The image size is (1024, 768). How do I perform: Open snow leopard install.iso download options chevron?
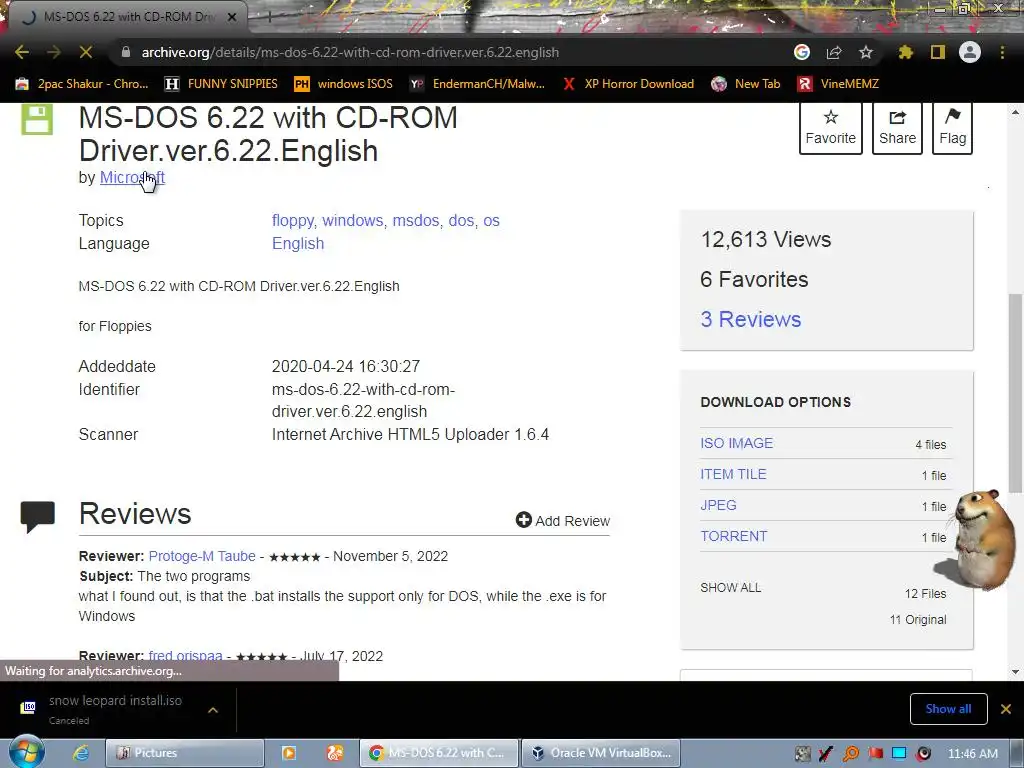(213, 710)
